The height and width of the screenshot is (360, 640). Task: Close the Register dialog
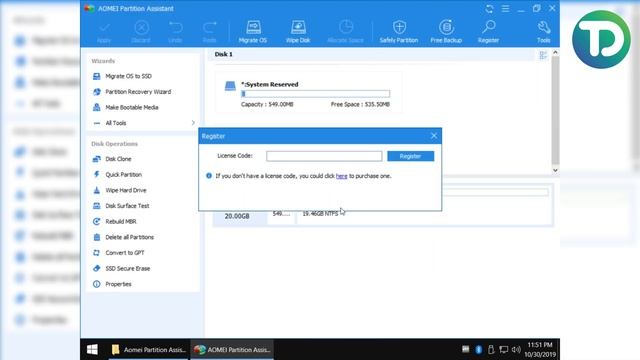pos(434,136)
